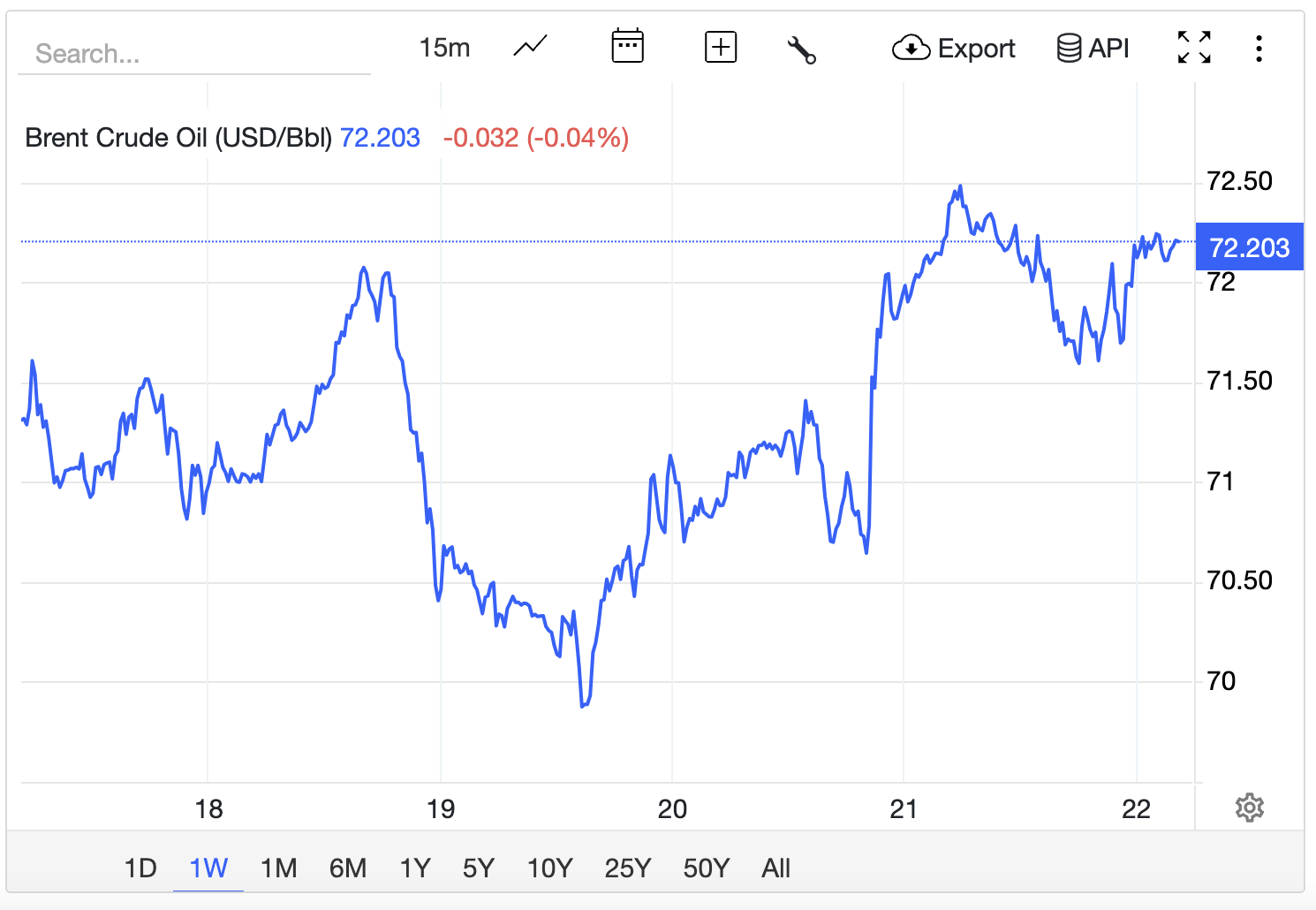This screenshot has width=1316, height=910.
Task: Click the 70.50 price axis label
Action: click(x=1239, y=580)
